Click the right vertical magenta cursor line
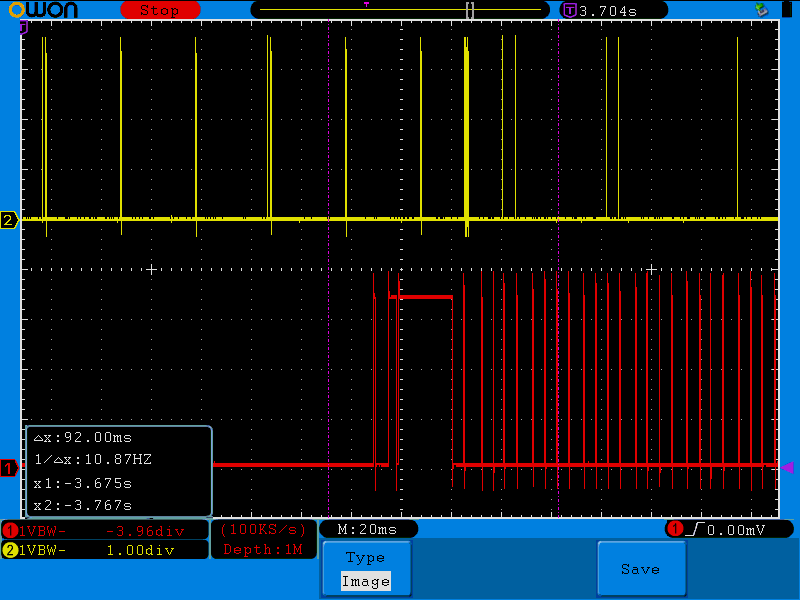Screen dimensions: 800x600 (x=558, y=269)
